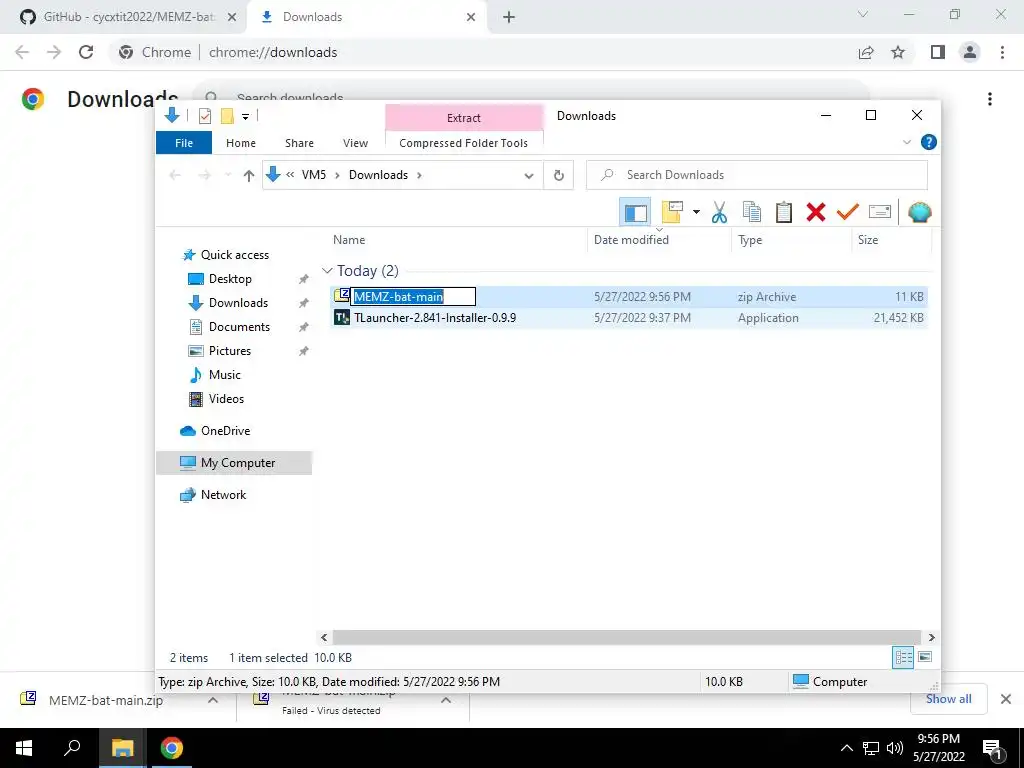
Task: Select My Computer in the navigation pane
Action: pyautogui.click(x=234, y=463)
